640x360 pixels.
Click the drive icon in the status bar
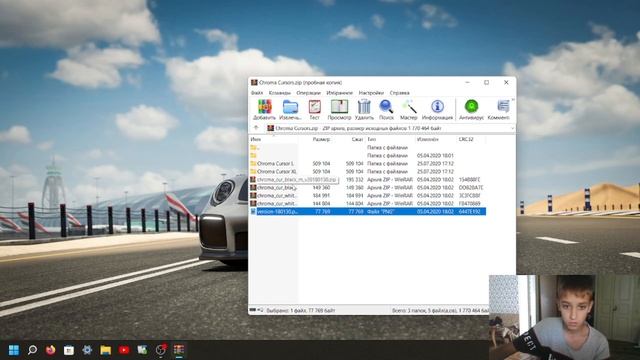pos(253,310)
